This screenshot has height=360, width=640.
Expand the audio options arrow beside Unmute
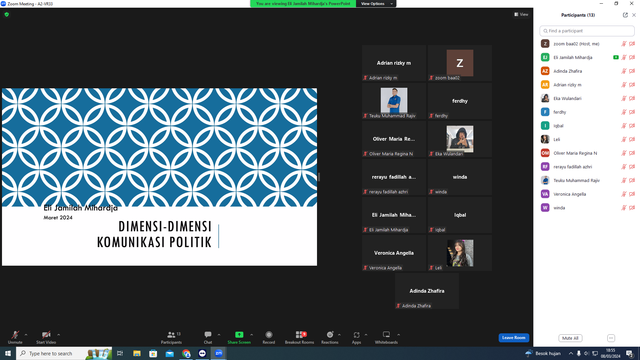tap(26, 335)
